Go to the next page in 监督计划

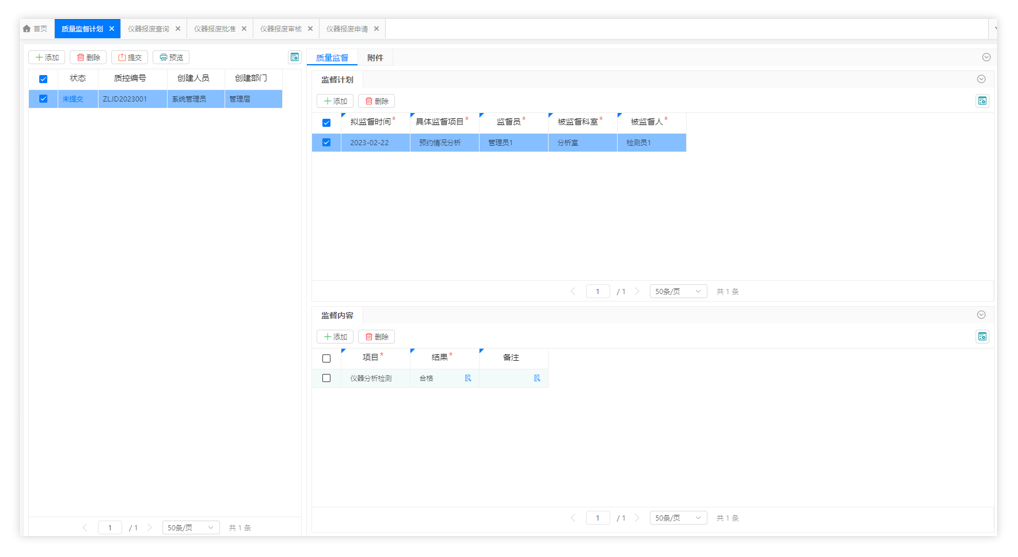point(637,291)
